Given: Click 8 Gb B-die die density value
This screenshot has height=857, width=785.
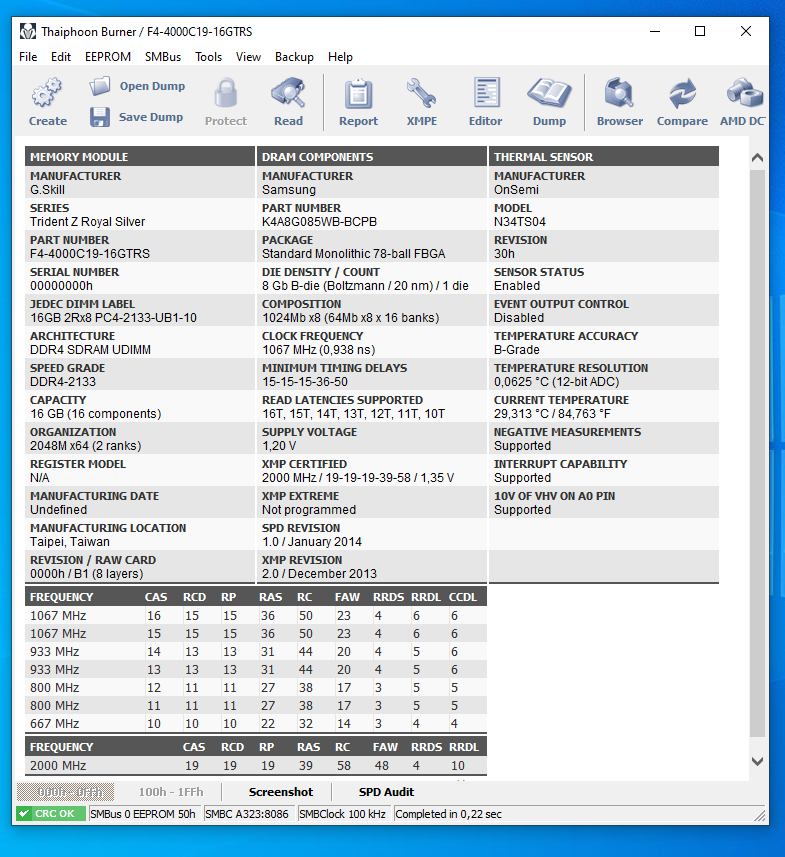Looking at the screenshot, I should 365,285.
